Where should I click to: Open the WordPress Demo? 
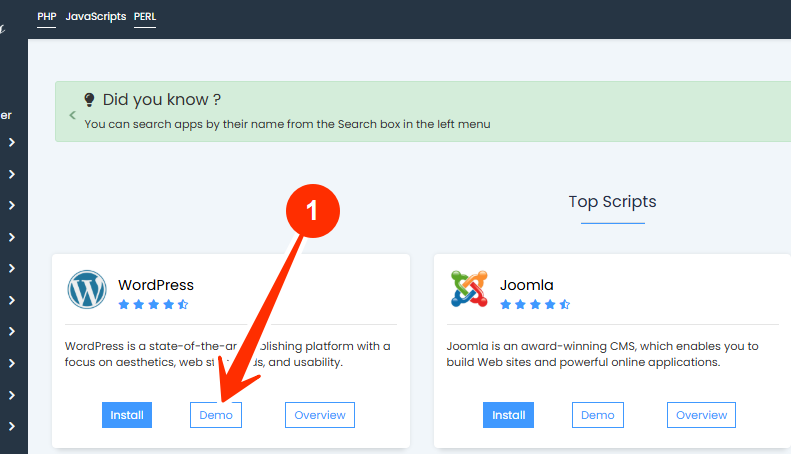pos(216,415)
